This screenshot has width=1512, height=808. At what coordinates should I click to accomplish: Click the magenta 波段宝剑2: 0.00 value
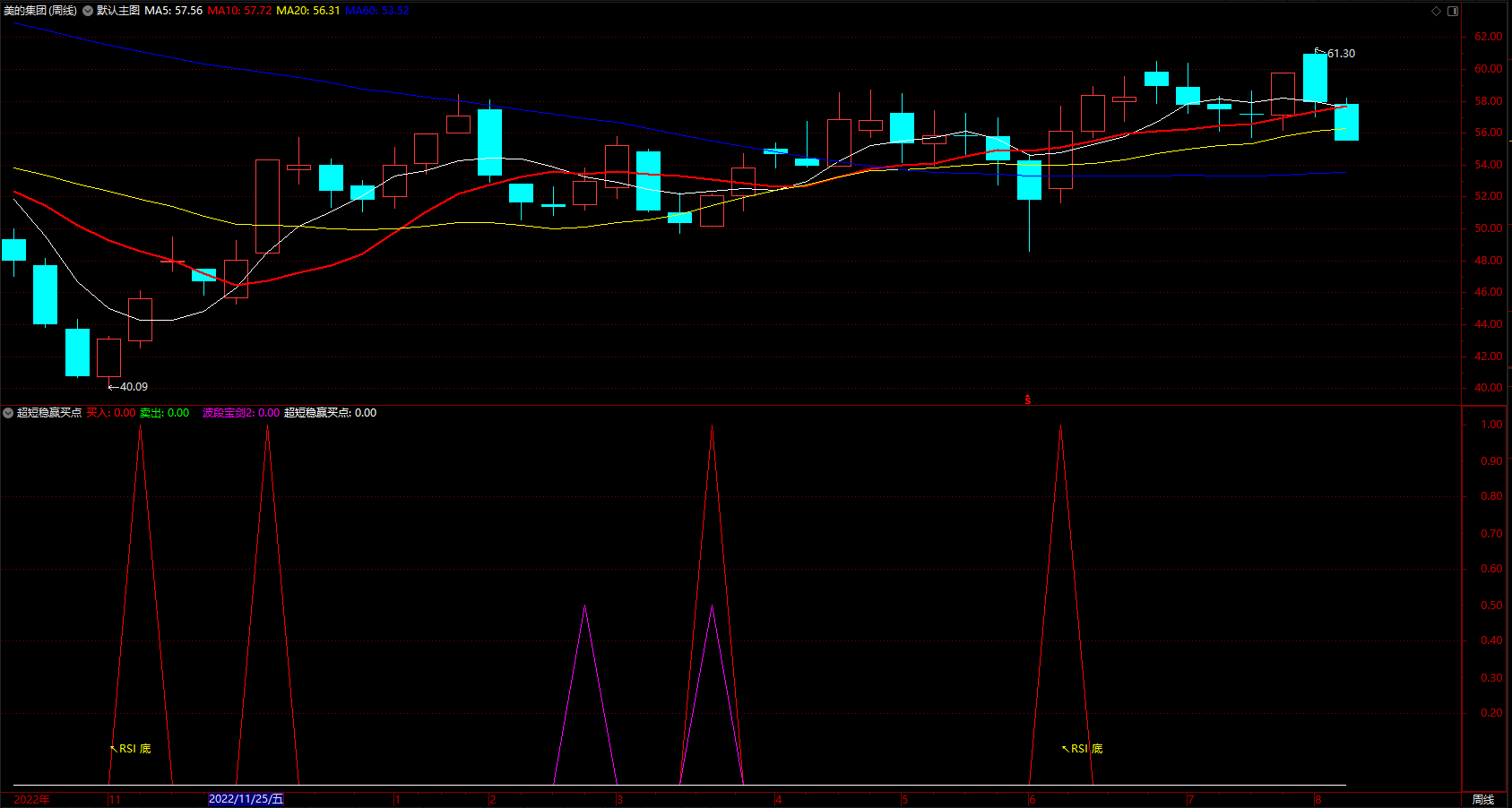tap(241, 413)
